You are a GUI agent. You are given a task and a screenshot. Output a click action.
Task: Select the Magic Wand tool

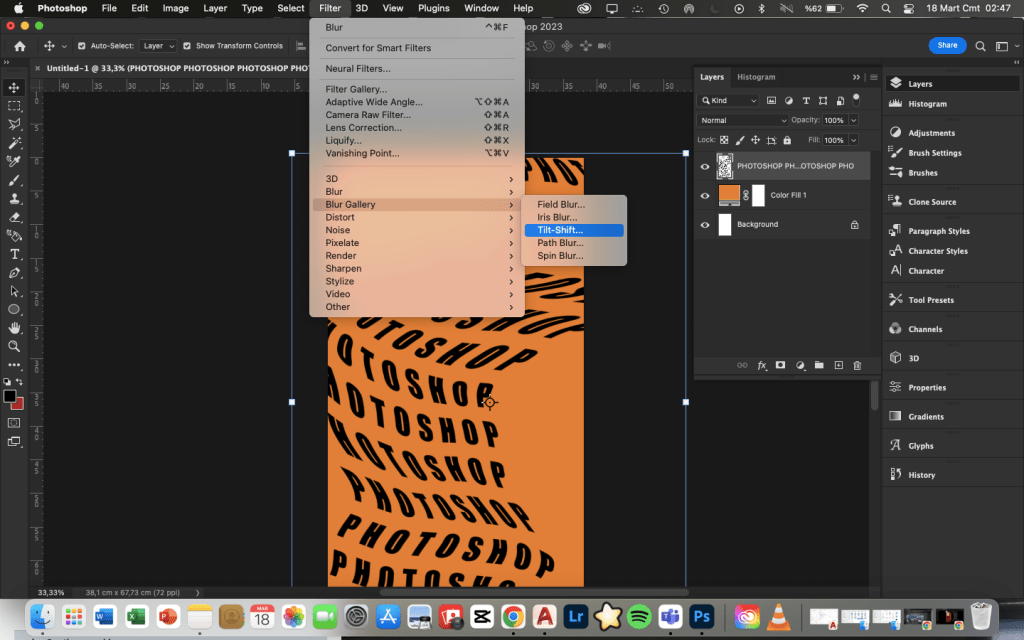click(x=14, y=143)
